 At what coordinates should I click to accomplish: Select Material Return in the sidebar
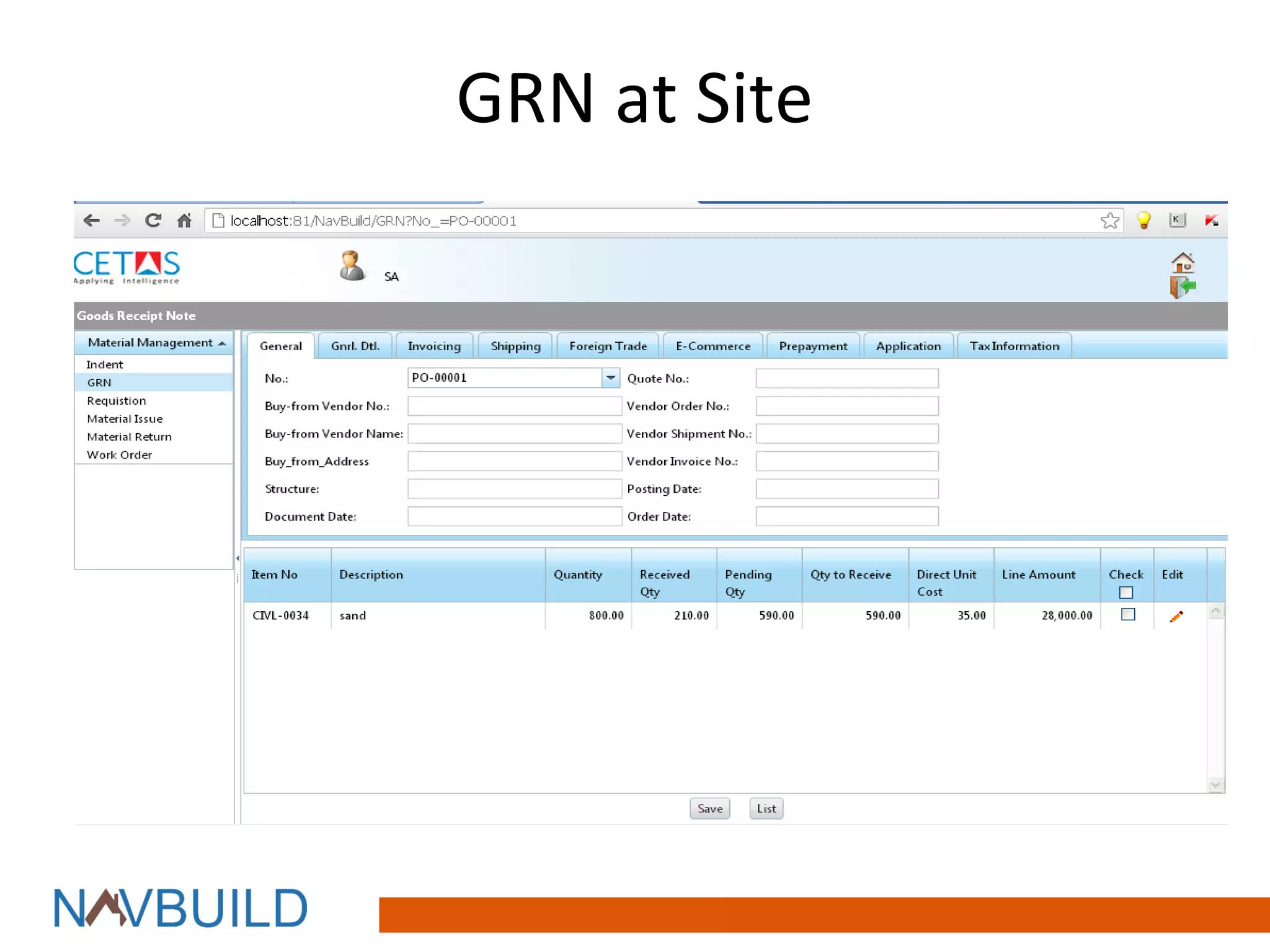[x=154, y=436]
